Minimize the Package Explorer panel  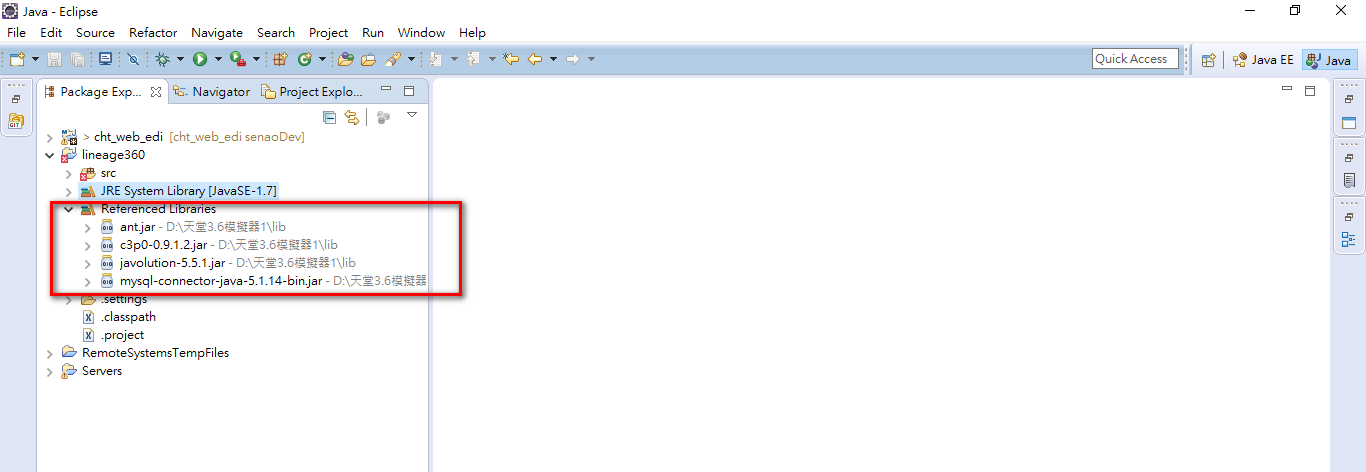[386, 90]
